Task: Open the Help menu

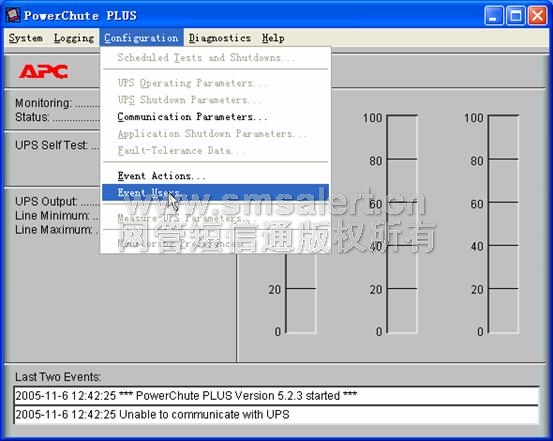Action: click(x=273, y=38)
